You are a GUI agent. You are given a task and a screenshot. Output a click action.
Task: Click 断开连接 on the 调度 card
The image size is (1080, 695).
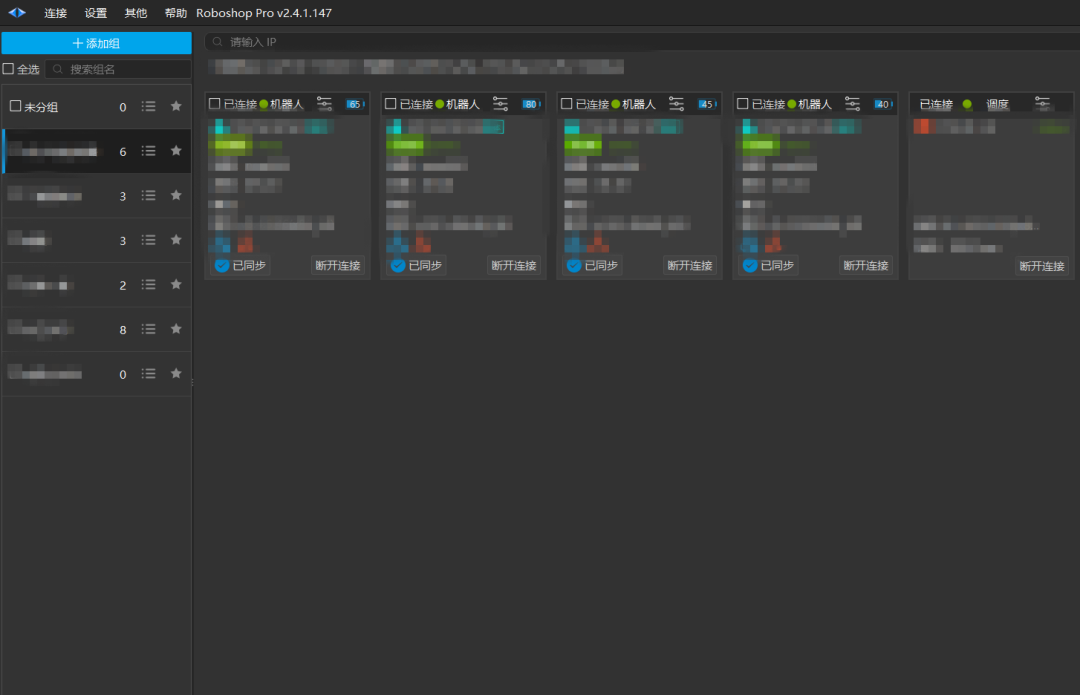(1041, 266)
